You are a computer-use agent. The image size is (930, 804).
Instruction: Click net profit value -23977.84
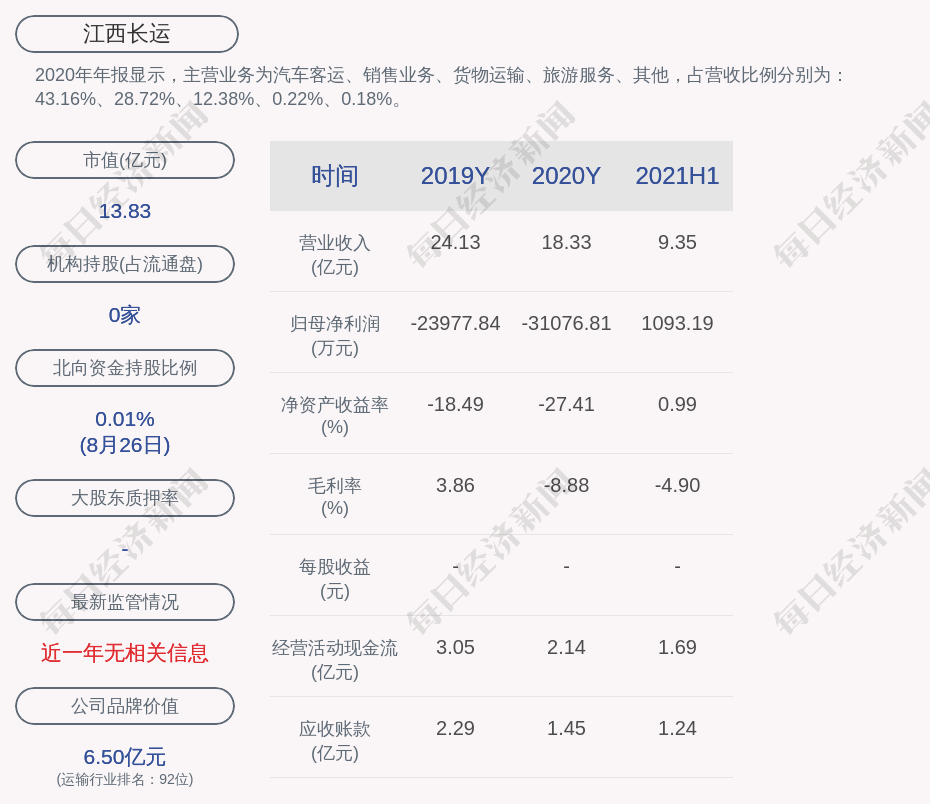(456, 323)
